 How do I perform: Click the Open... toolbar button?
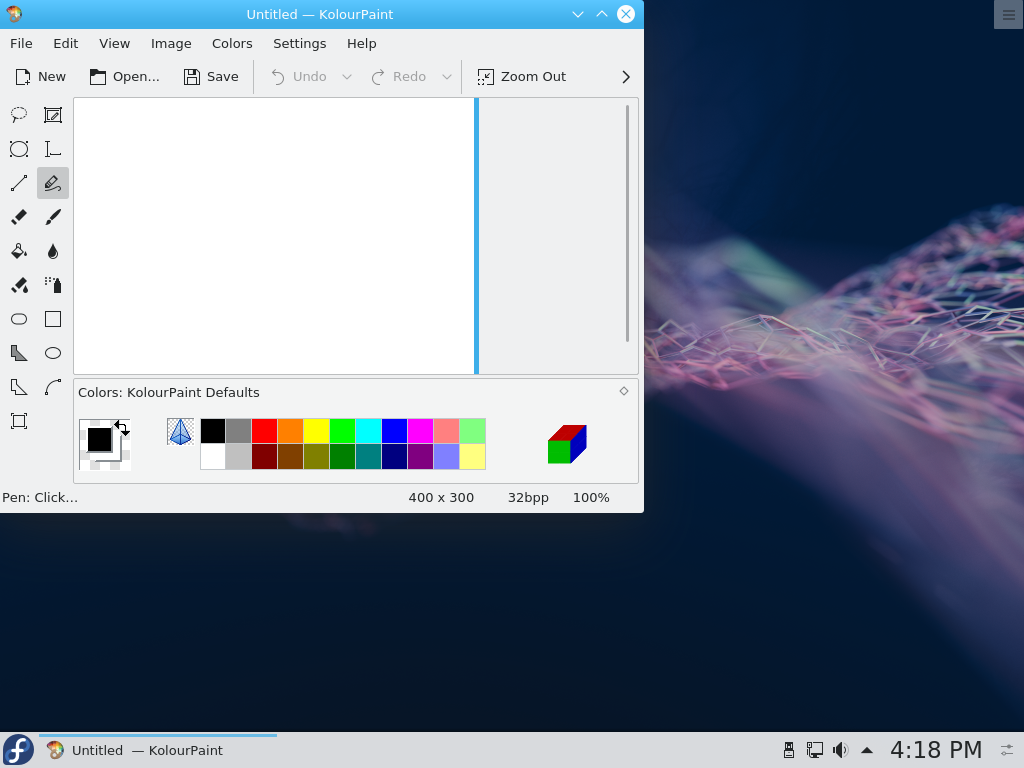(x=125, y=76)
